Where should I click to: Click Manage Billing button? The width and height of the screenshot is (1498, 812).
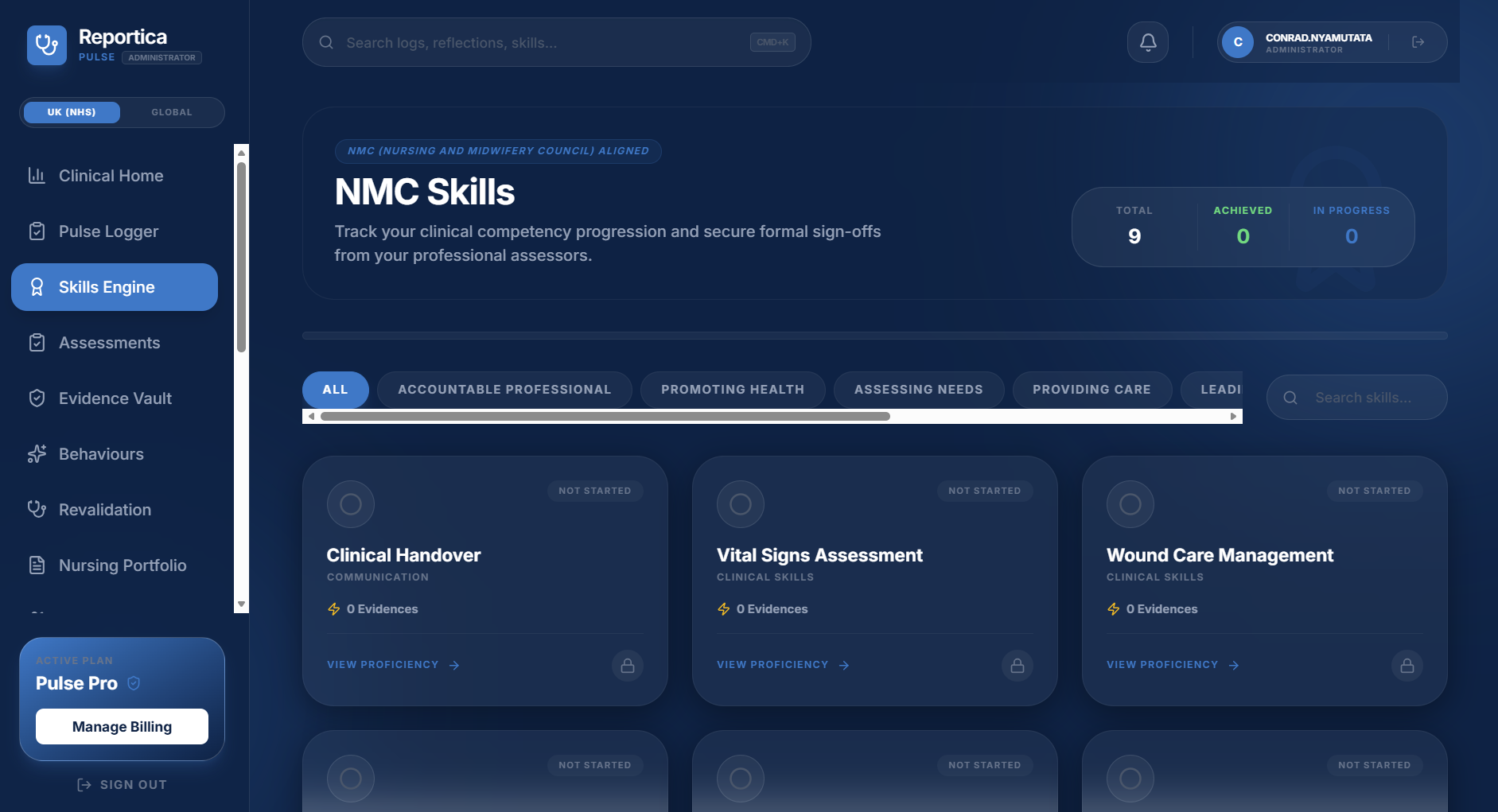pos(122,727)
